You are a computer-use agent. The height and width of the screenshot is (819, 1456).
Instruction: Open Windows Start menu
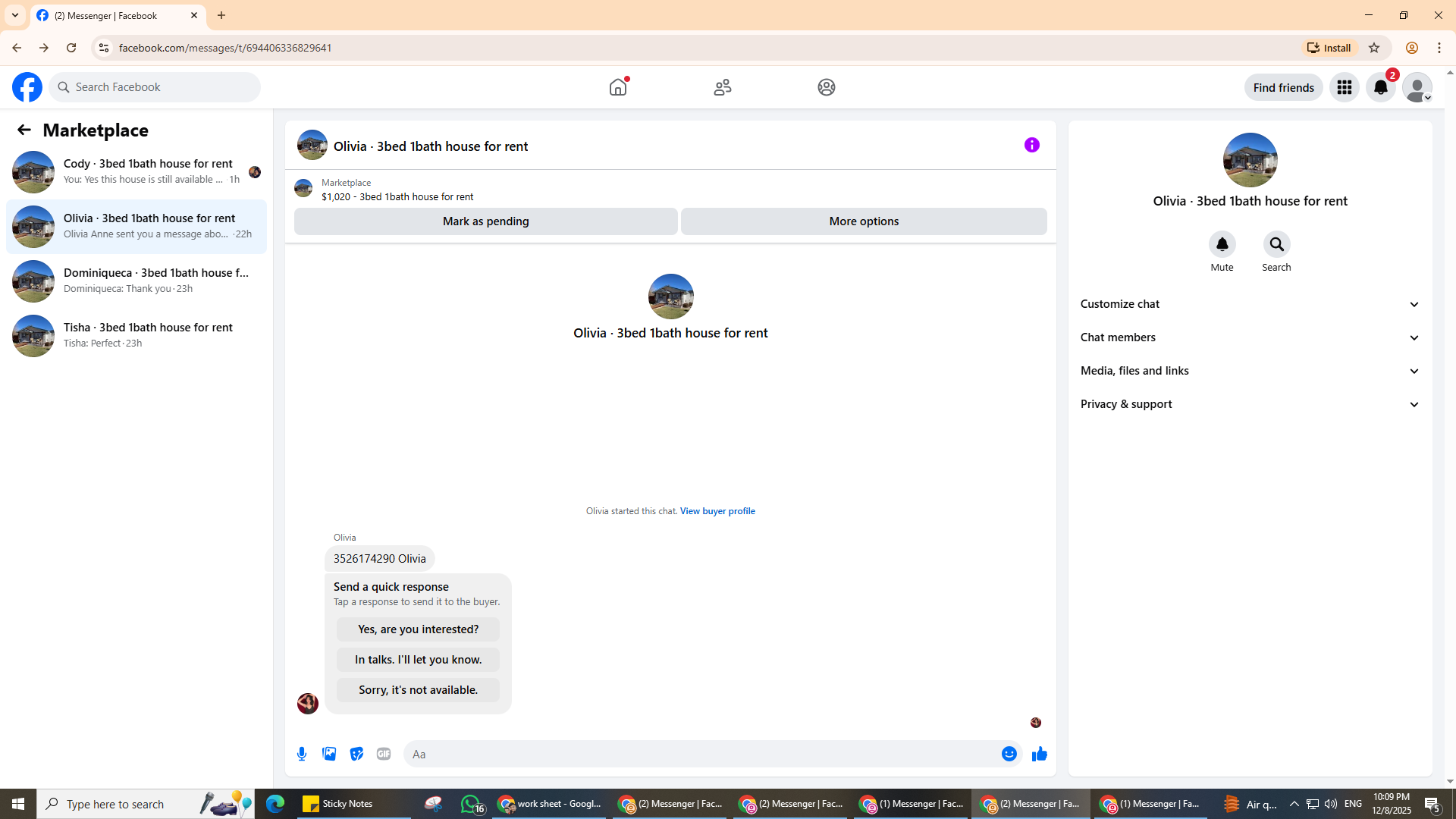(x=18, y=804)
